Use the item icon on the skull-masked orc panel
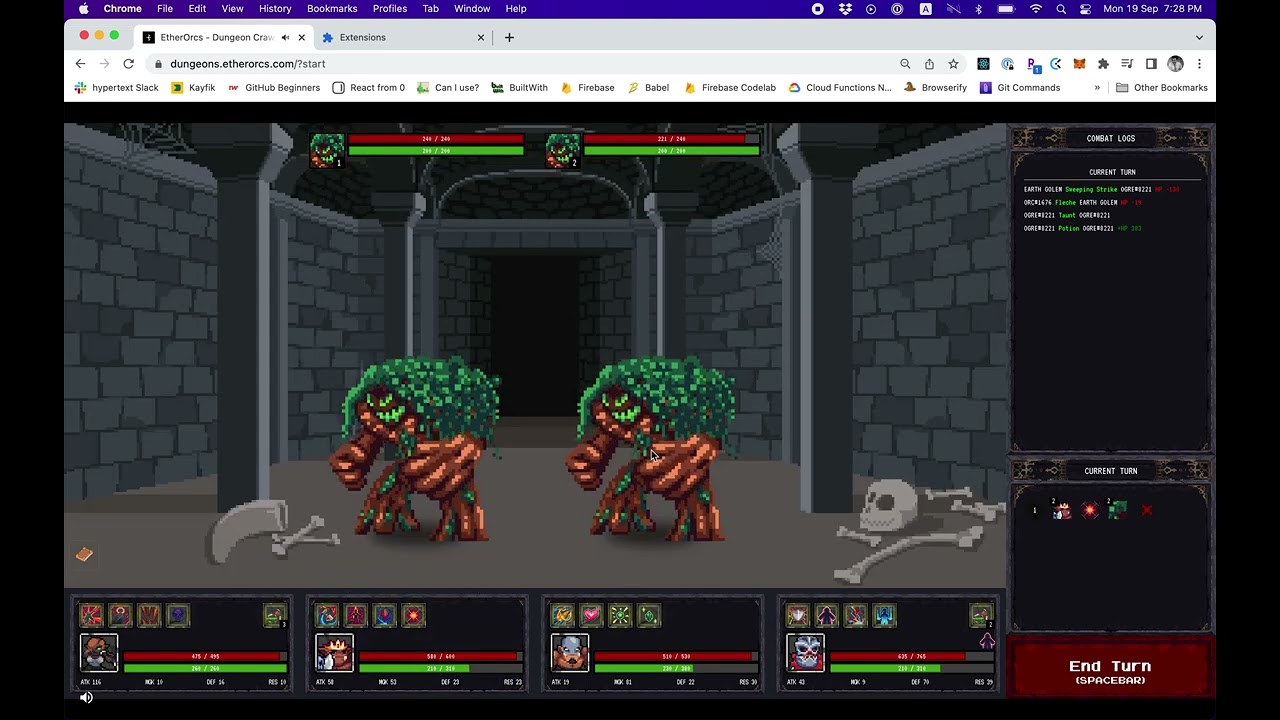 click(x=981, y=615)
